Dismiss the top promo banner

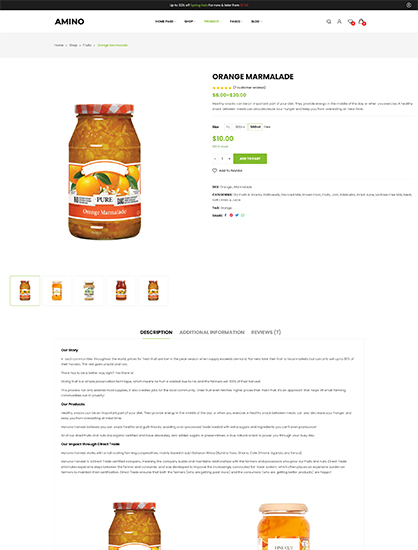pos(409,5)
